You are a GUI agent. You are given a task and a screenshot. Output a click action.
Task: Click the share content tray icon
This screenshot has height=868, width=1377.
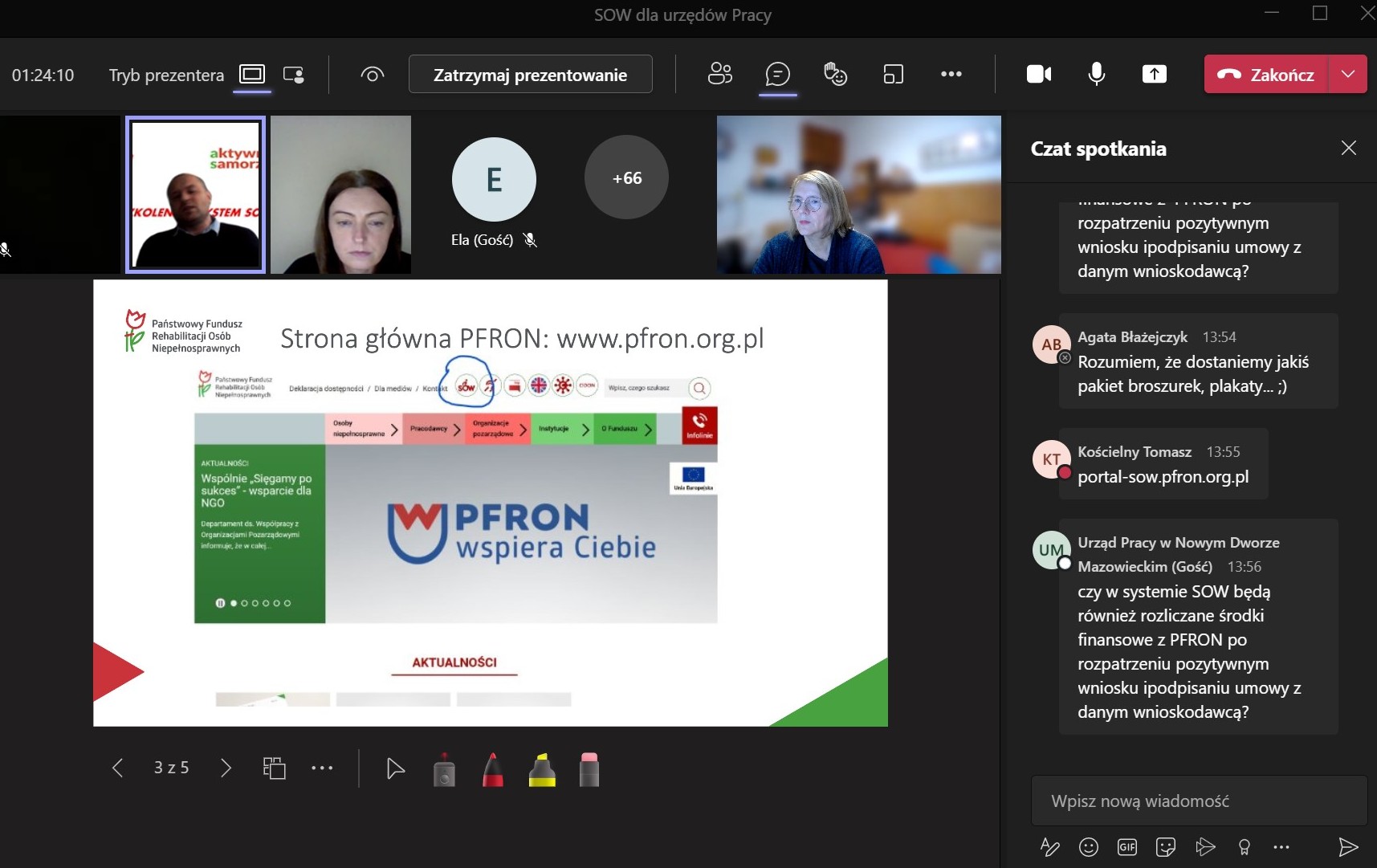click(1154, 75)
